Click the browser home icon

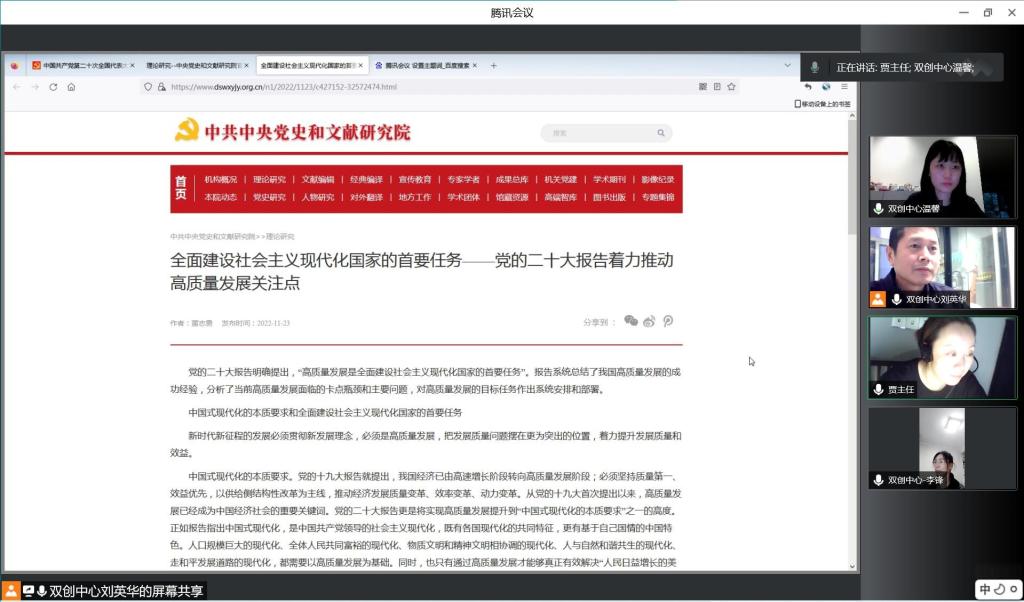coord(71,87)
